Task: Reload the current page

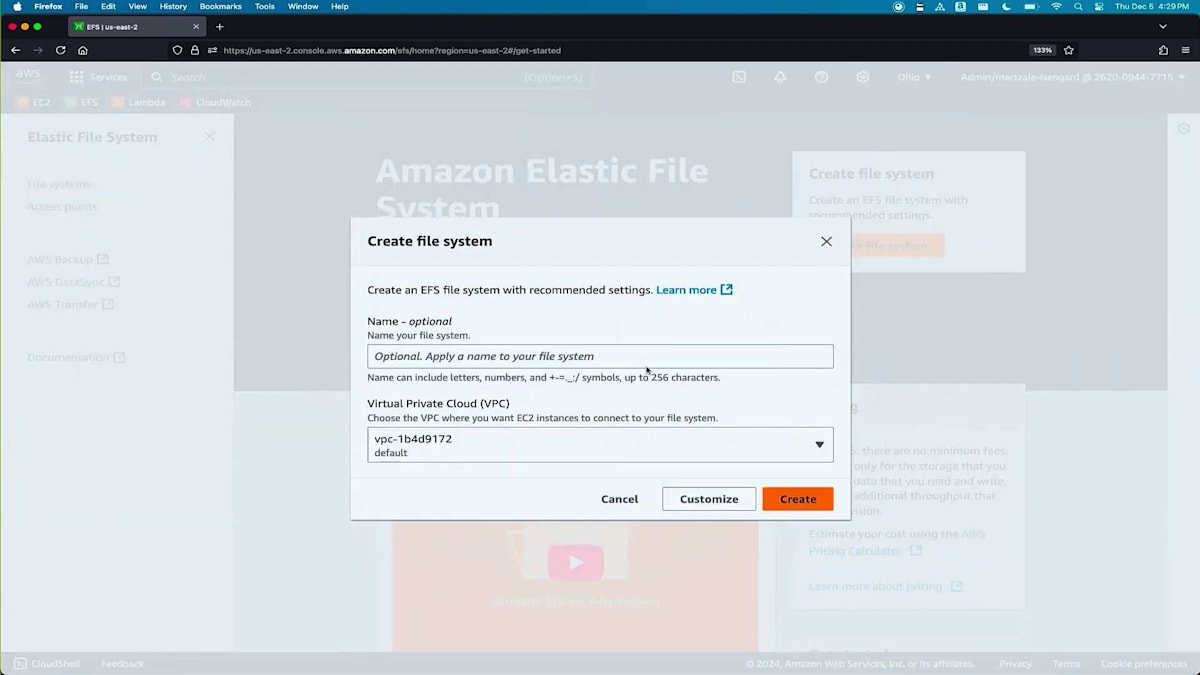Action: [60, 50]
